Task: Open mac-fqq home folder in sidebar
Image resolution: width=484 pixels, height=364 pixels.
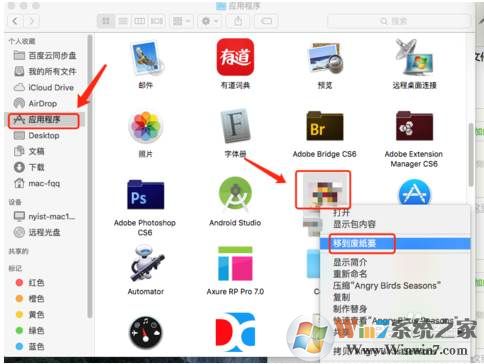Action: coord(37,183)
